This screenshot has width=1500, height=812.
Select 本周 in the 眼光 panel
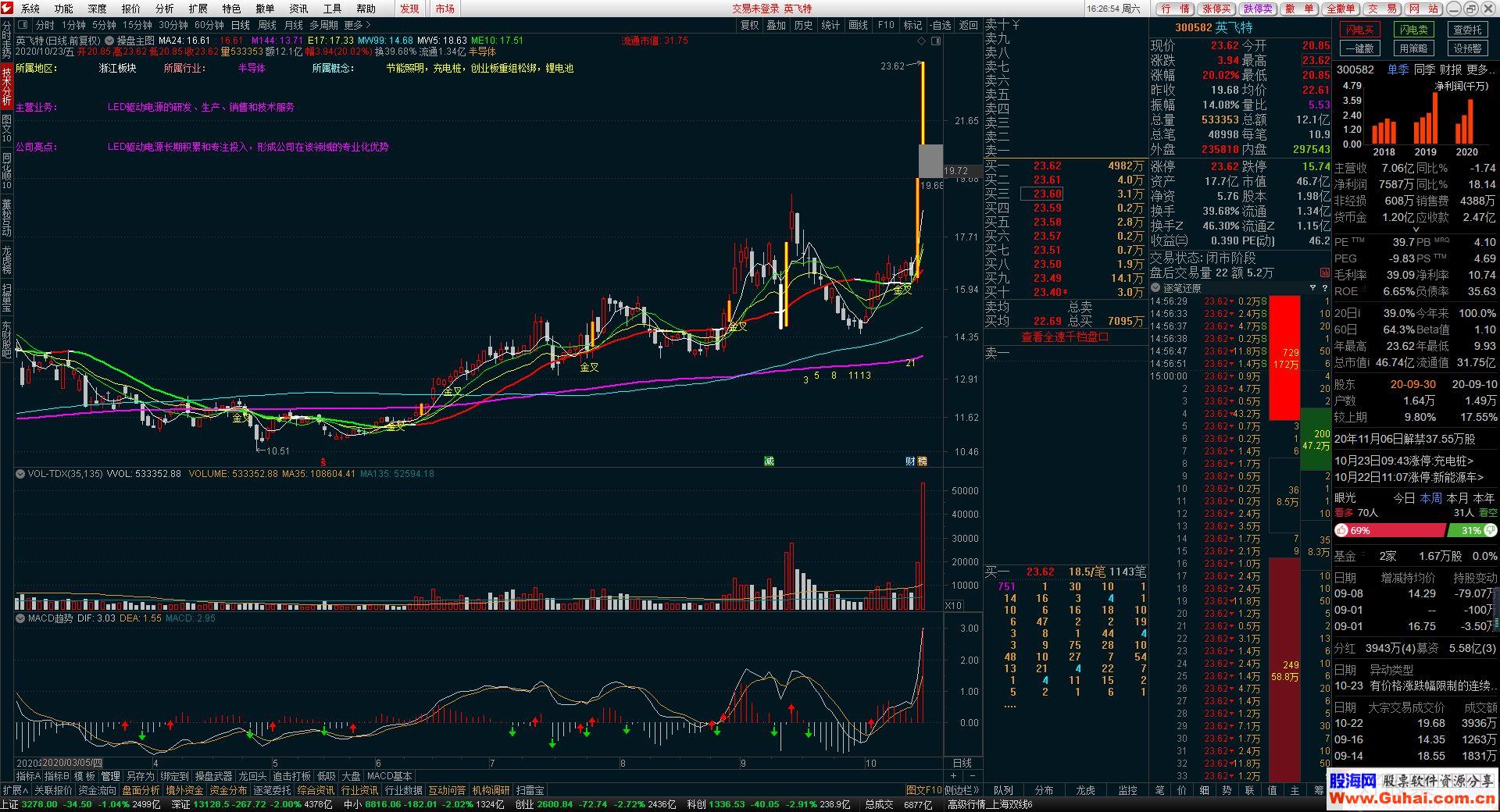1430,497
